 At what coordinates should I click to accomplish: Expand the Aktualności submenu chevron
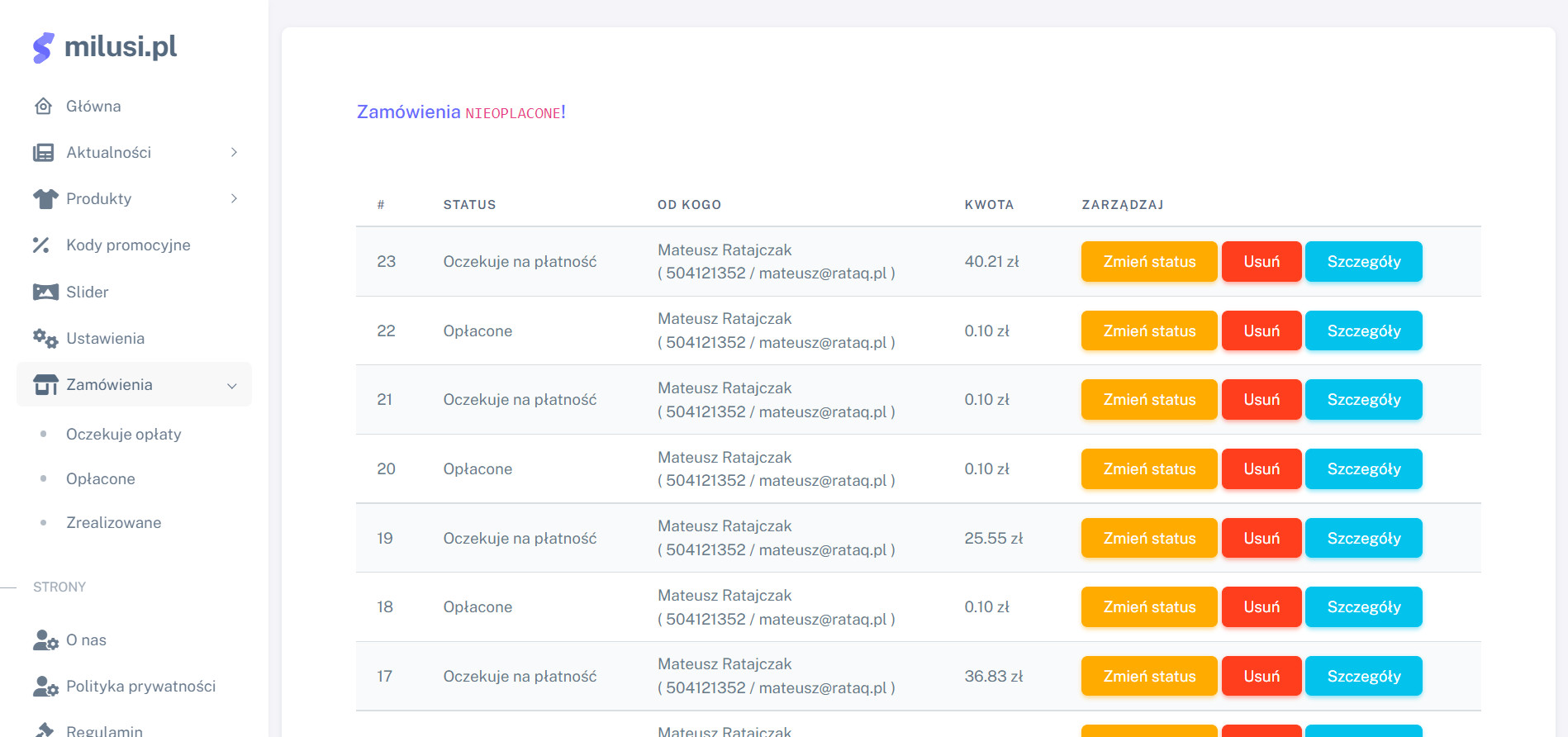click(x=234, y=152)
